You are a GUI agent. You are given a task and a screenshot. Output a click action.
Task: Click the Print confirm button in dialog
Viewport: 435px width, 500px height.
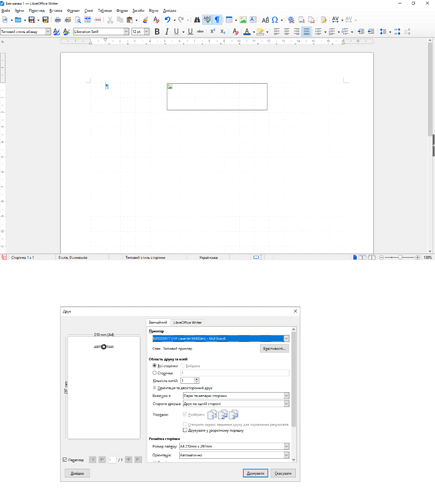(x=255, y=473)
